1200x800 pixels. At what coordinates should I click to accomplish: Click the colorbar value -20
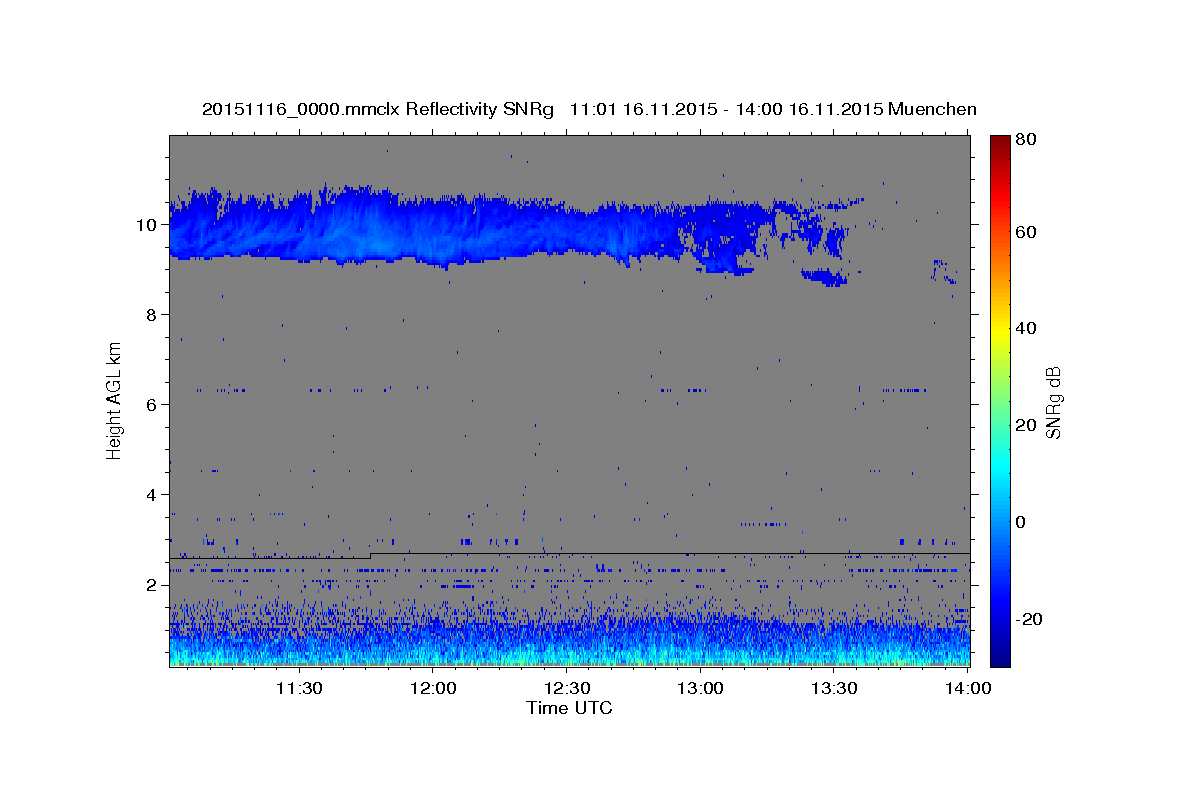pyautogui.click(x=1028, y=618)
